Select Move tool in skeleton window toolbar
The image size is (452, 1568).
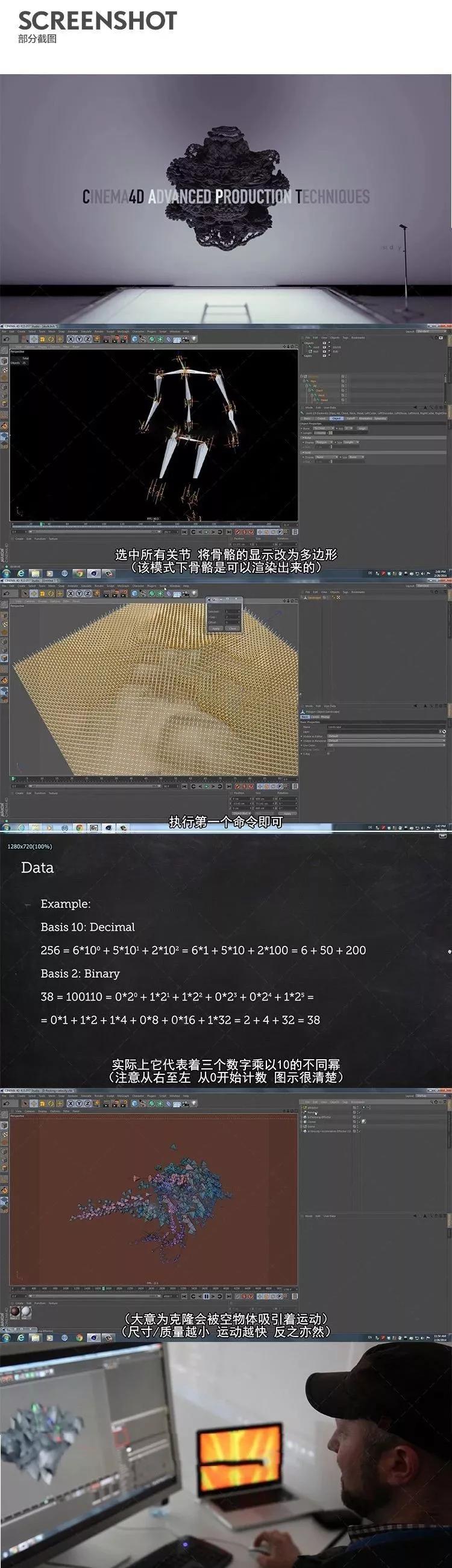click(x=34, y=339)
